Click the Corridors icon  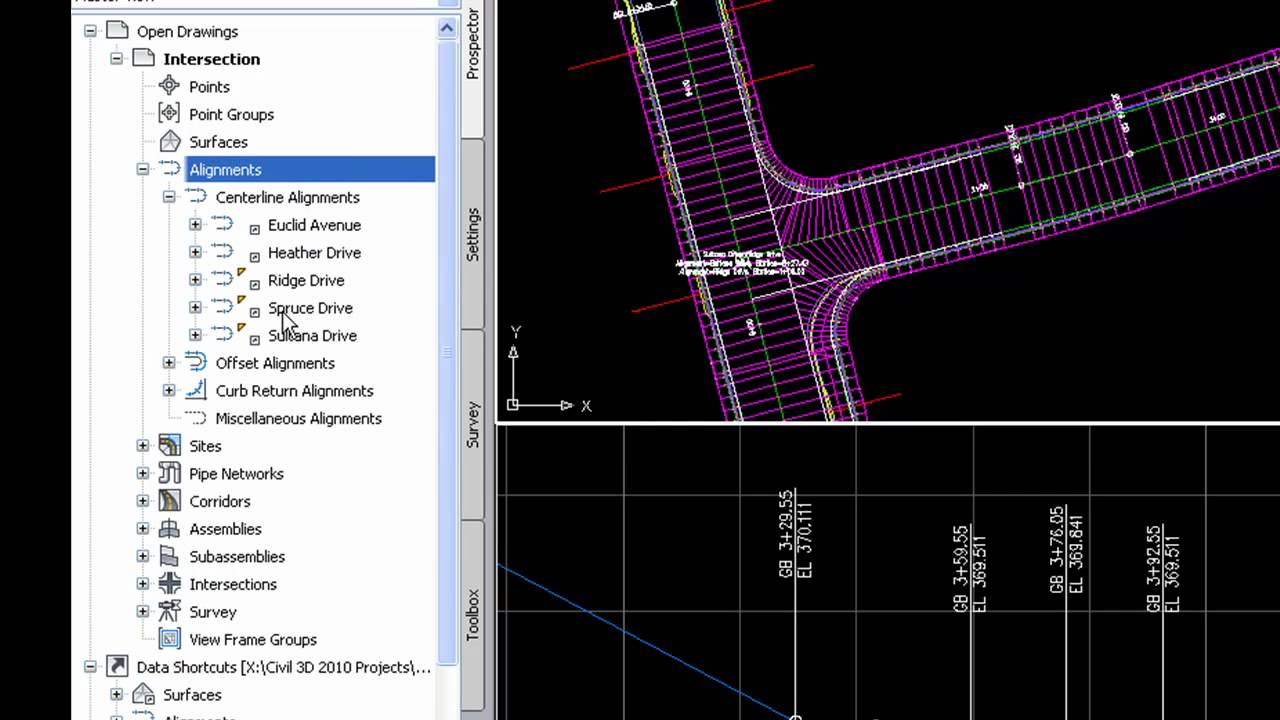pyautogui.click(x=170, y=501)
